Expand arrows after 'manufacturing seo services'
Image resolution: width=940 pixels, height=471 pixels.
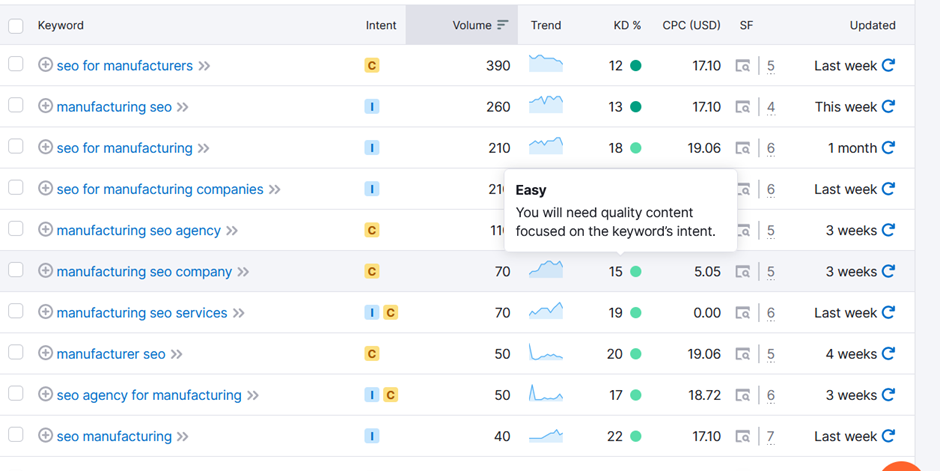[x=239, y=313]
